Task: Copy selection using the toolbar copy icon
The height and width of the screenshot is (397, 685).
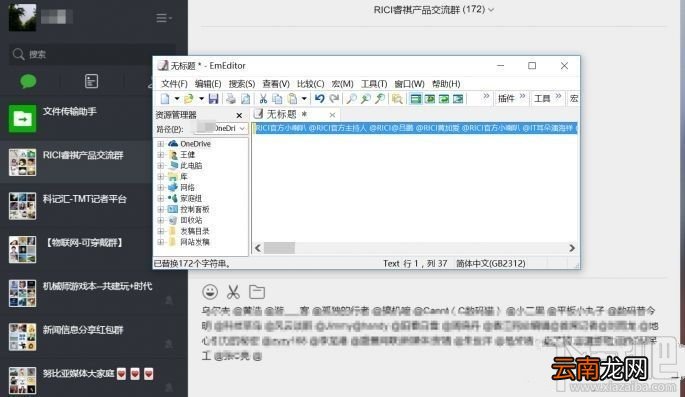Action: coord(277,99)
